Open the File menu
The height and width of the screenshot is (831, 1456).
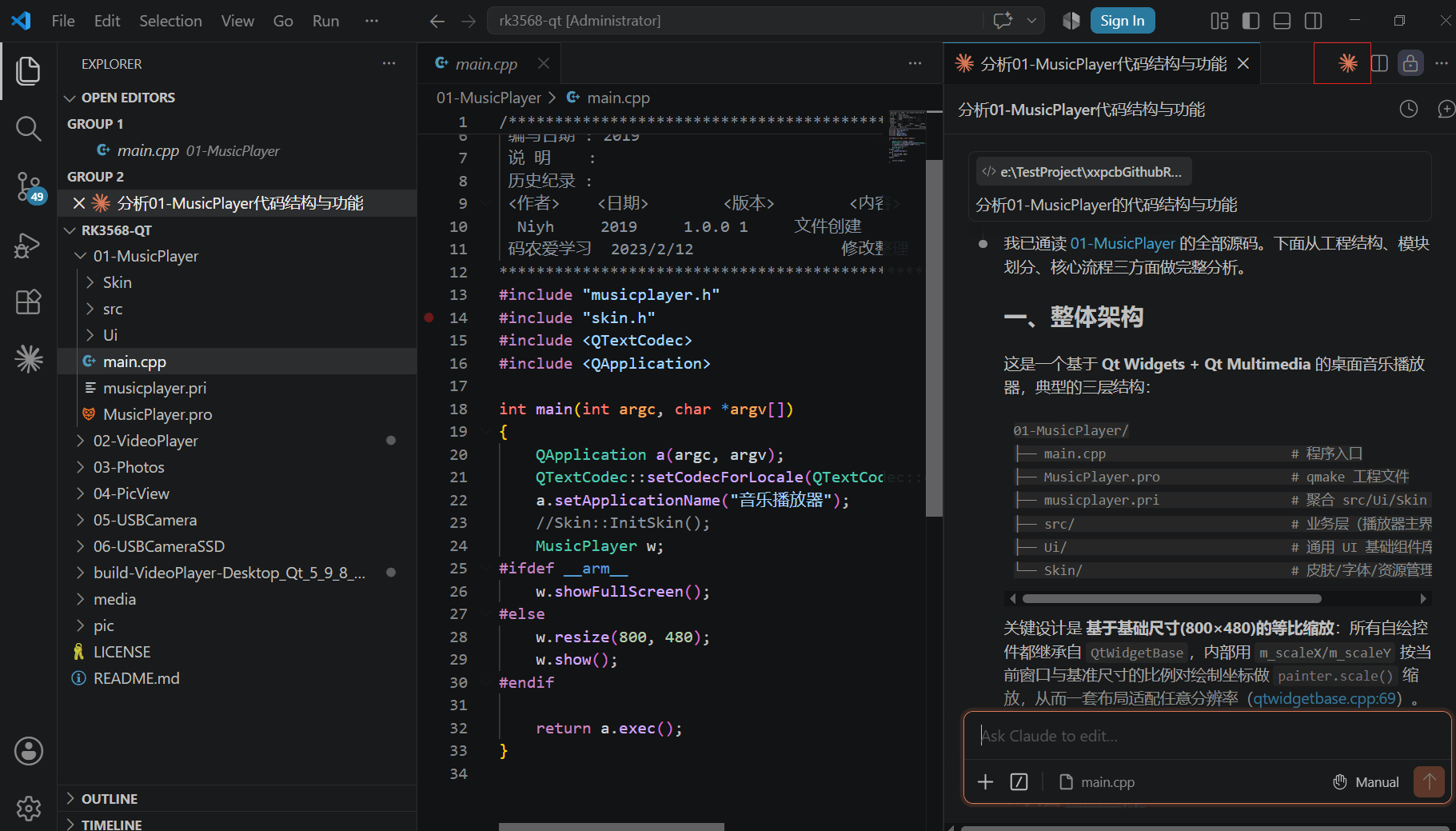click(63, 21)
